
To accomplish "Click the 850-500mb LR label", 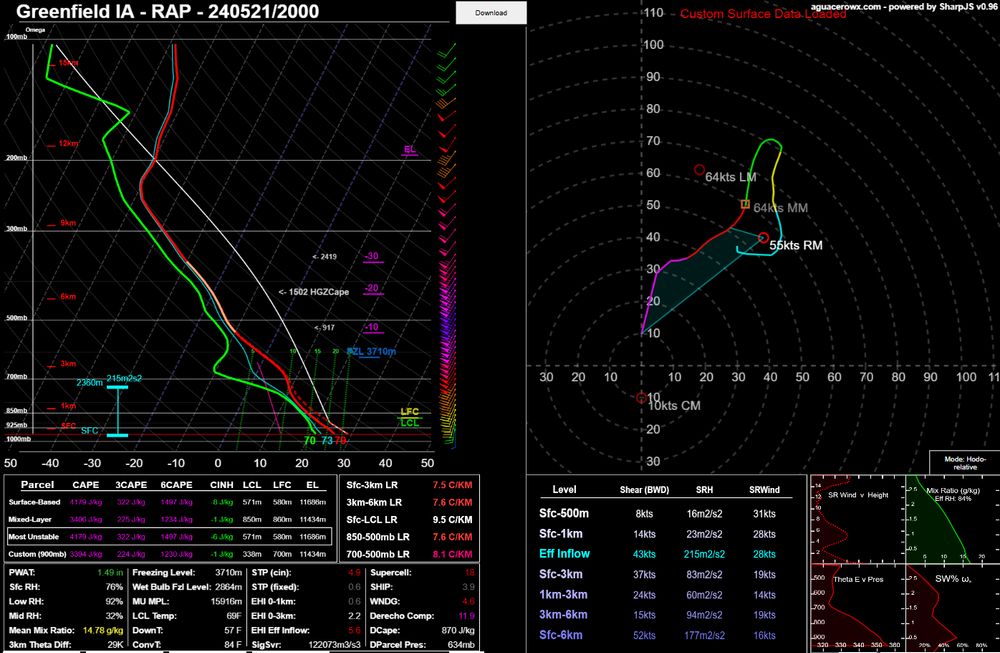I will coord(378,537).
